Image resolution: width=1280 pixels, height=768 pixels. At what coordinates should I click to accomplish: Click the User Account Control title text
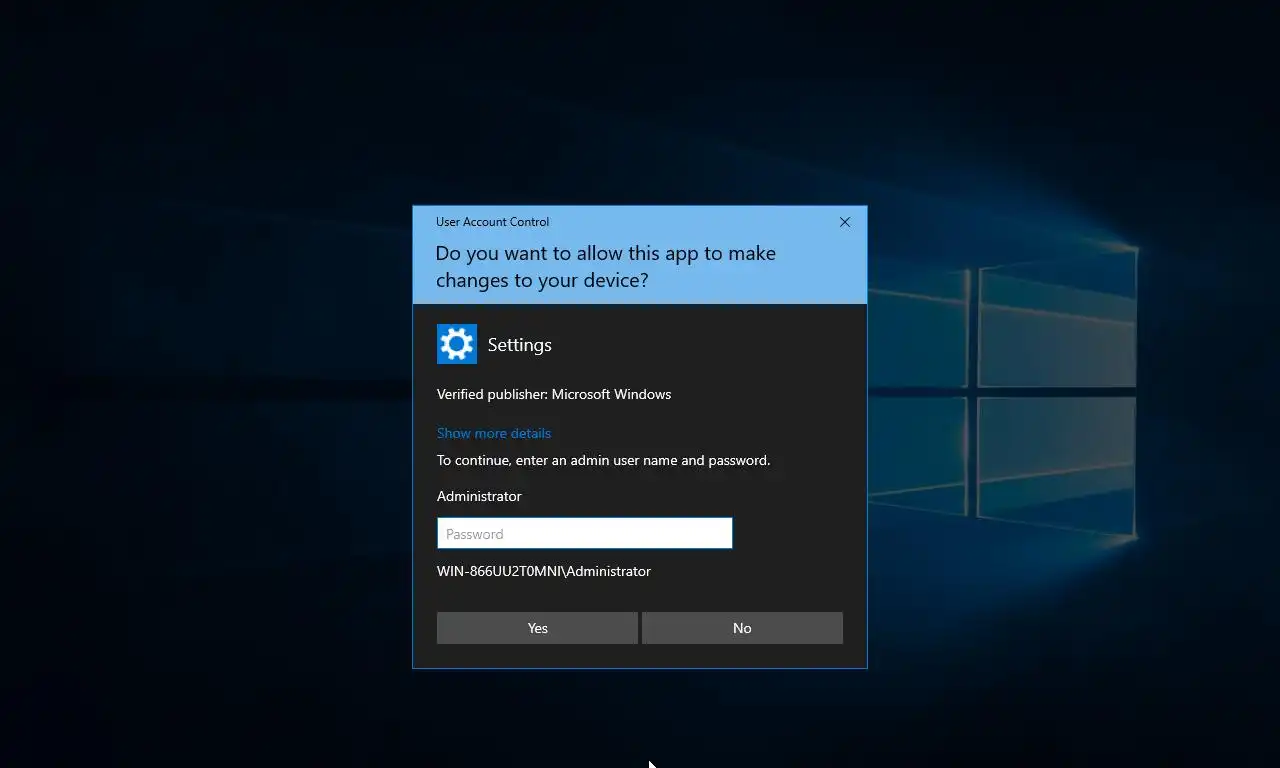pyautogui.click(x=492, y=222)
